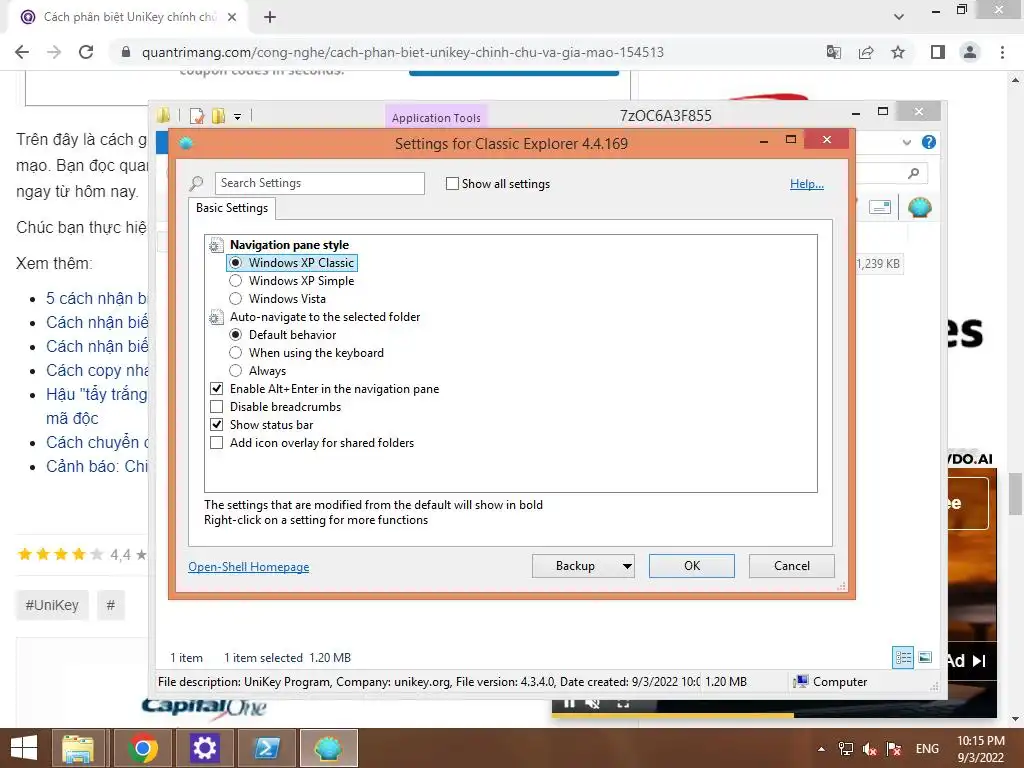Open File Explorer from the taskbar

78,748
